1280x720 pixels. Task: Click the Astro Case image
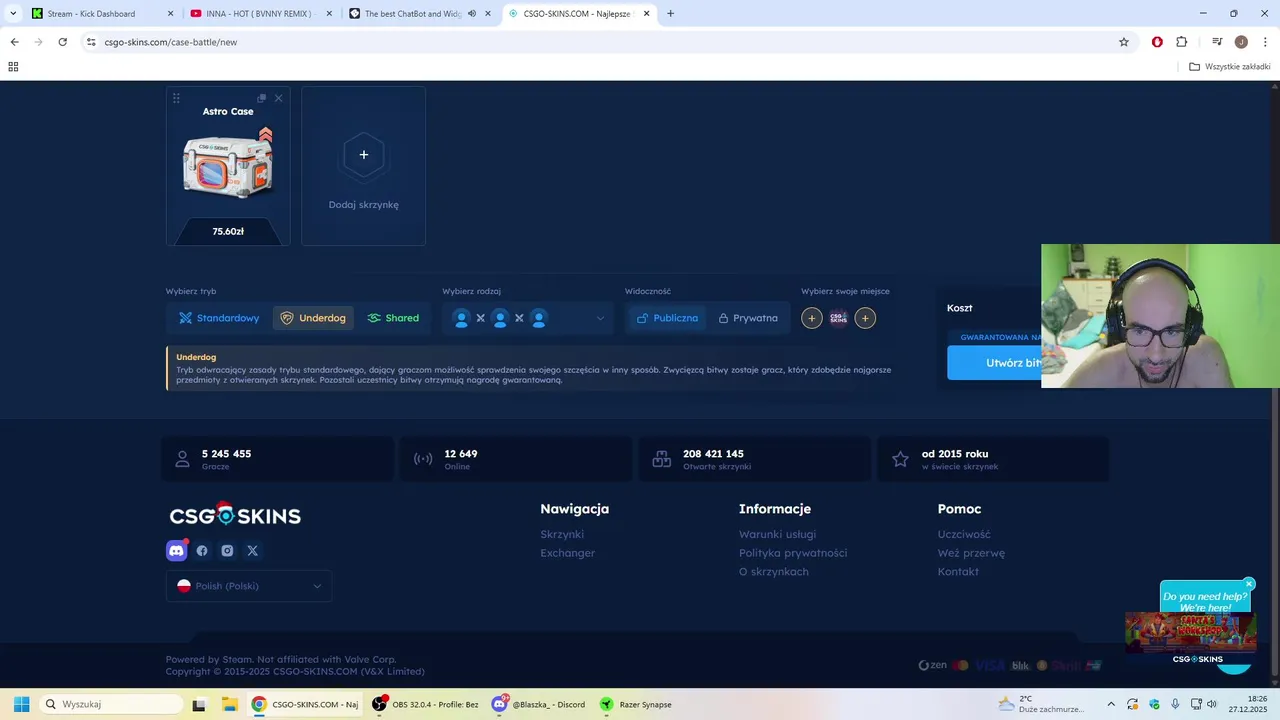click(x=228, y=163)
